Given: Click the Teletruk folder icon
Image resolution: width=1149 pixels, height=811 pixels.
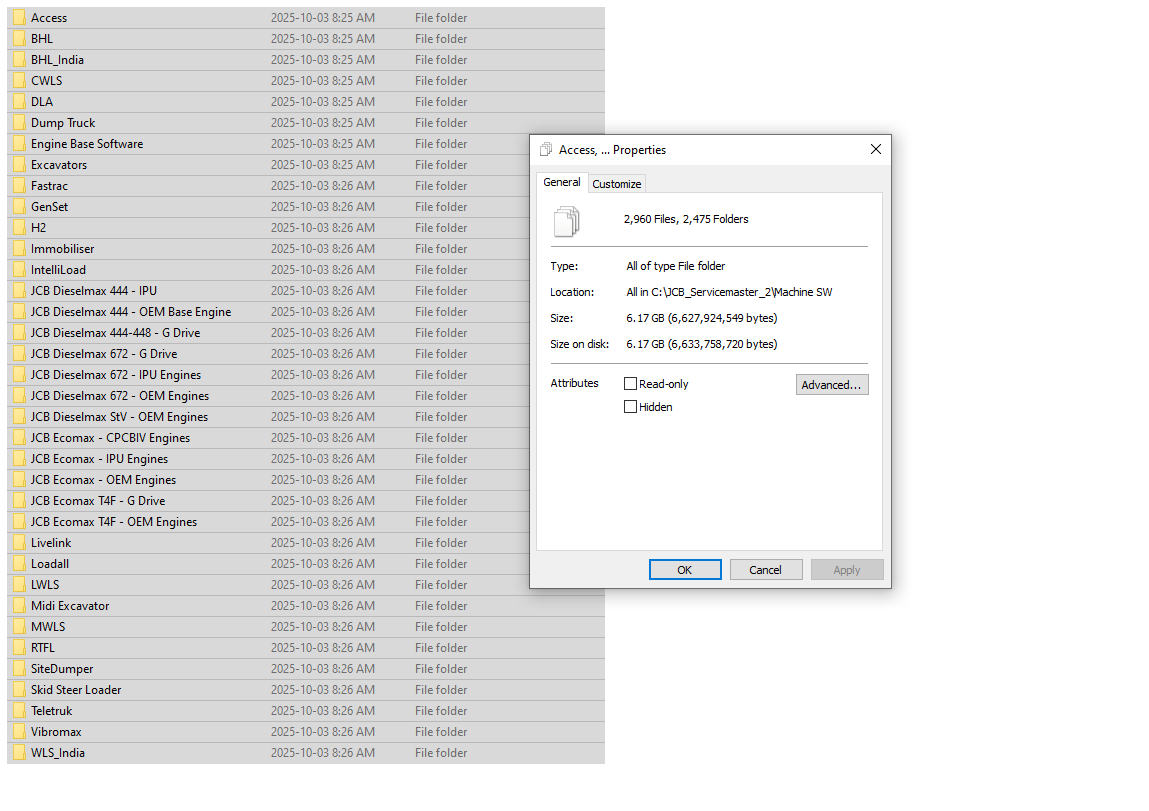Looking at the screenshot, I should (x=17, y=710).
